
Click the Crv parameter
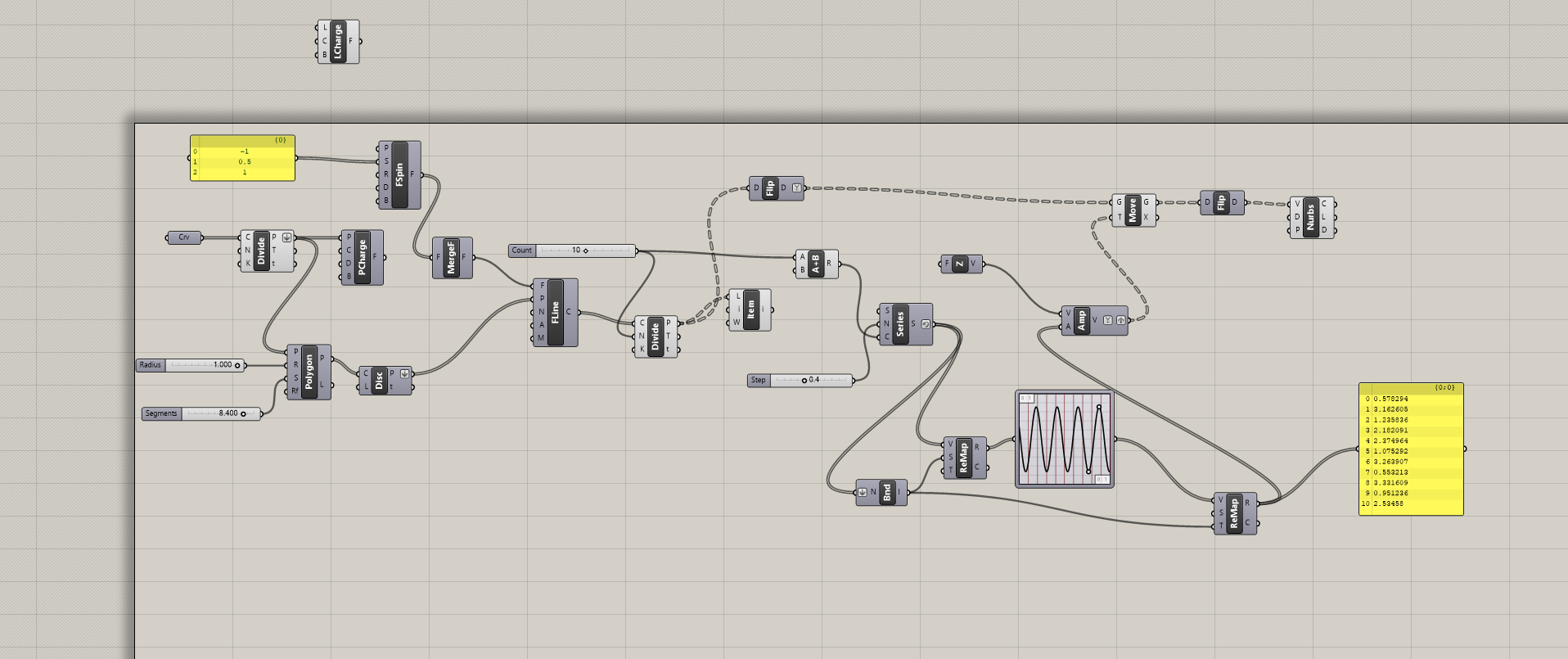pos(184,237)
